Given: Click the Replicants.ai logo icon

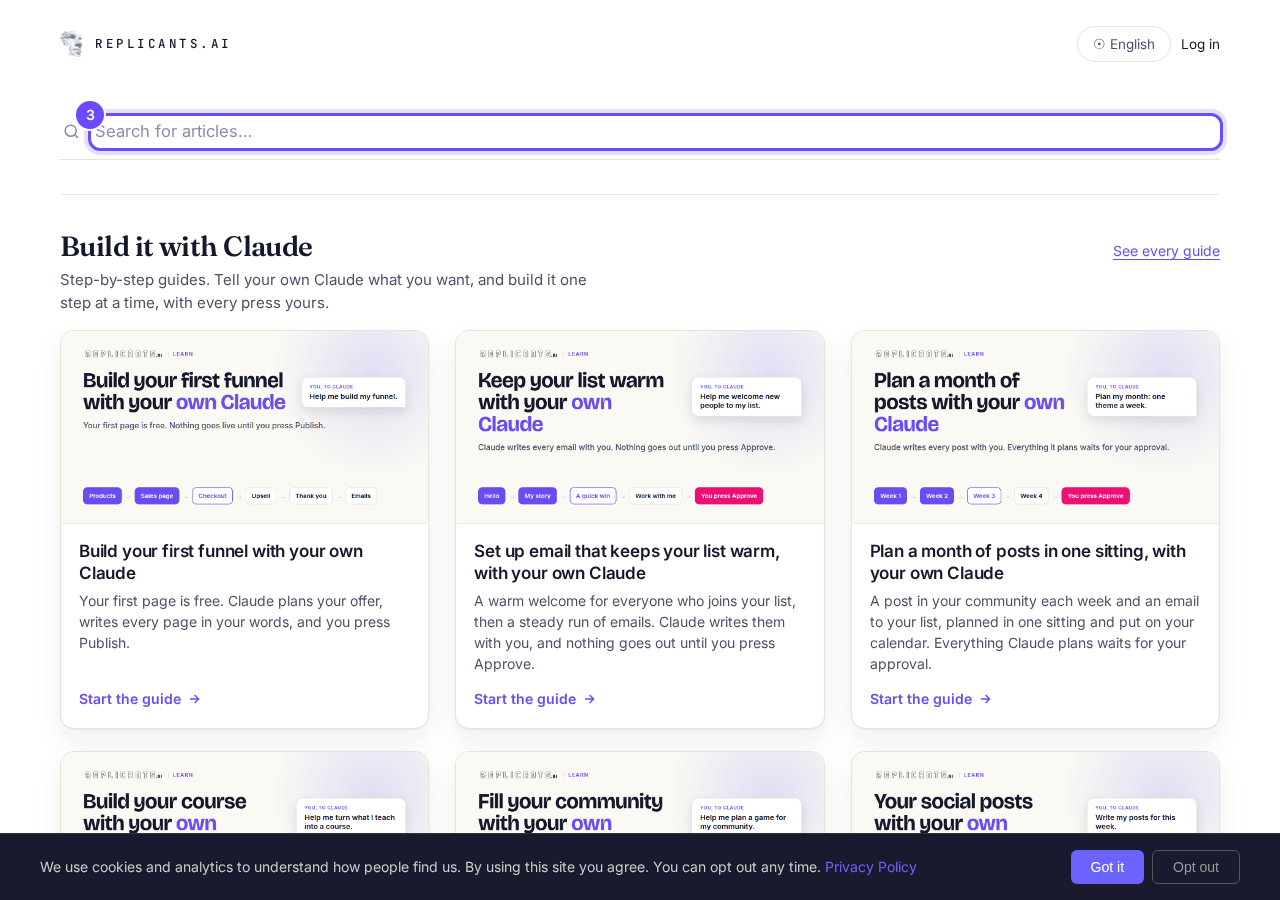Looking at the screenshot, I should click(x=71, y=44).
